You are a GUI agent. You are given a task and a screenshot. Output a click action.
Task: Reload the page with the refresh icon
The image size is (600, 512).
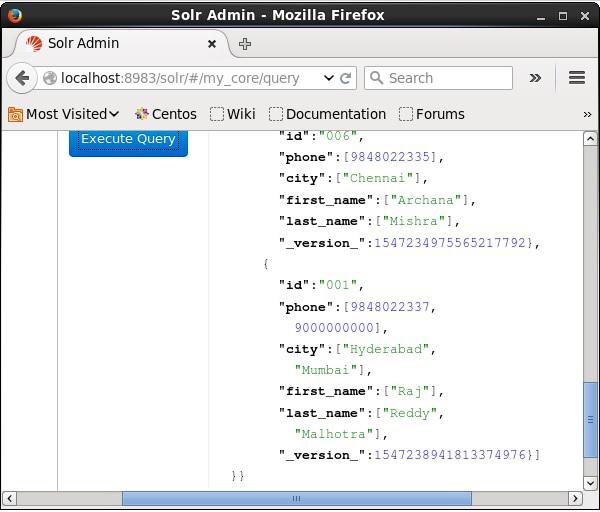(x=346, y=78)
